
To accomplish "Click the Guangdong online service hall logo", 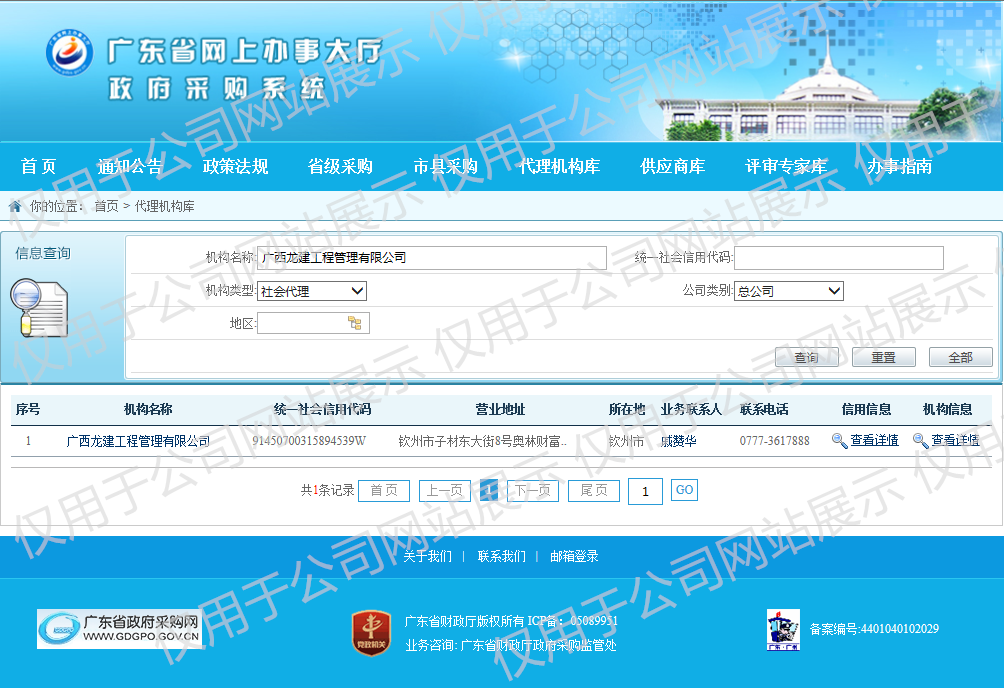I will click(x=69, y=52).
